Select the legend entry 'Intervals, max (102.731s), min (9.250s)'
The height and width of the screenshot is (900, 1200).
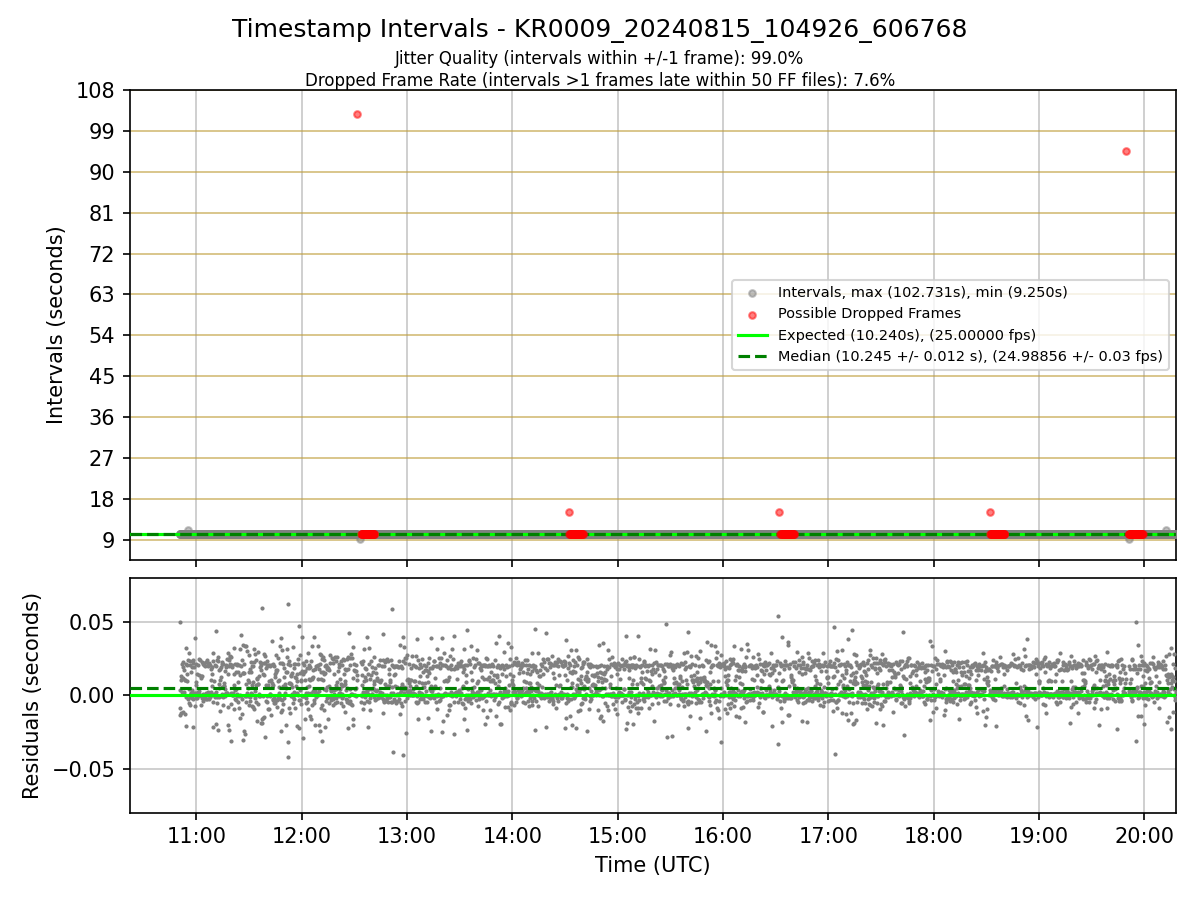tap(922, 292)
